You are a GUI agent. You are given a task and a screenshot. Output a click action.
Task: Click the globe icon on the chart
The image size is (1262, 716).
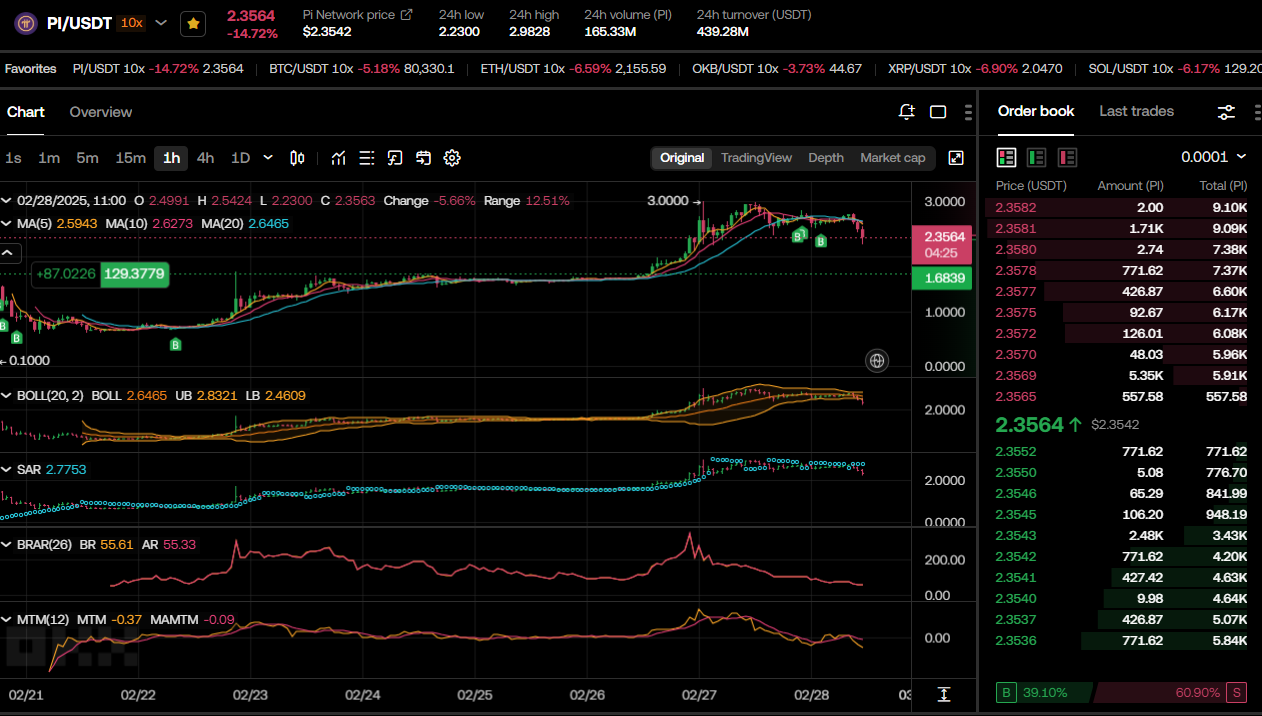tap(877, 361)
